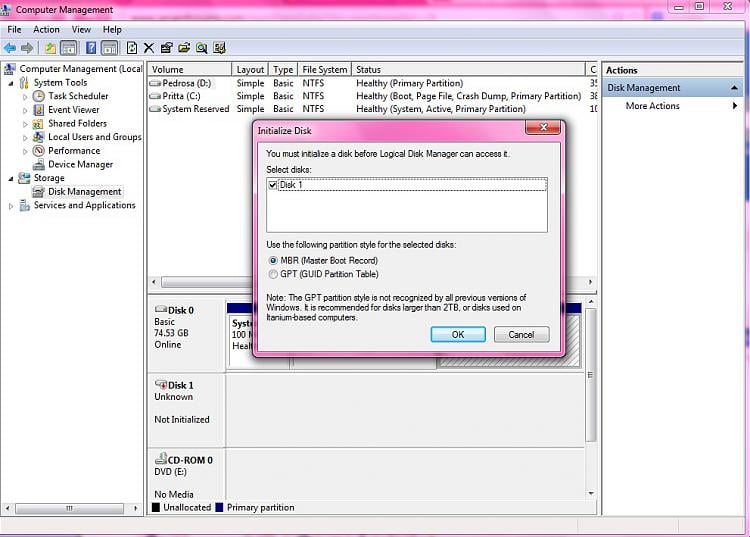Expand Local Users and Groups node
Viewport: 750px width, 537px height.
(25, 138)
